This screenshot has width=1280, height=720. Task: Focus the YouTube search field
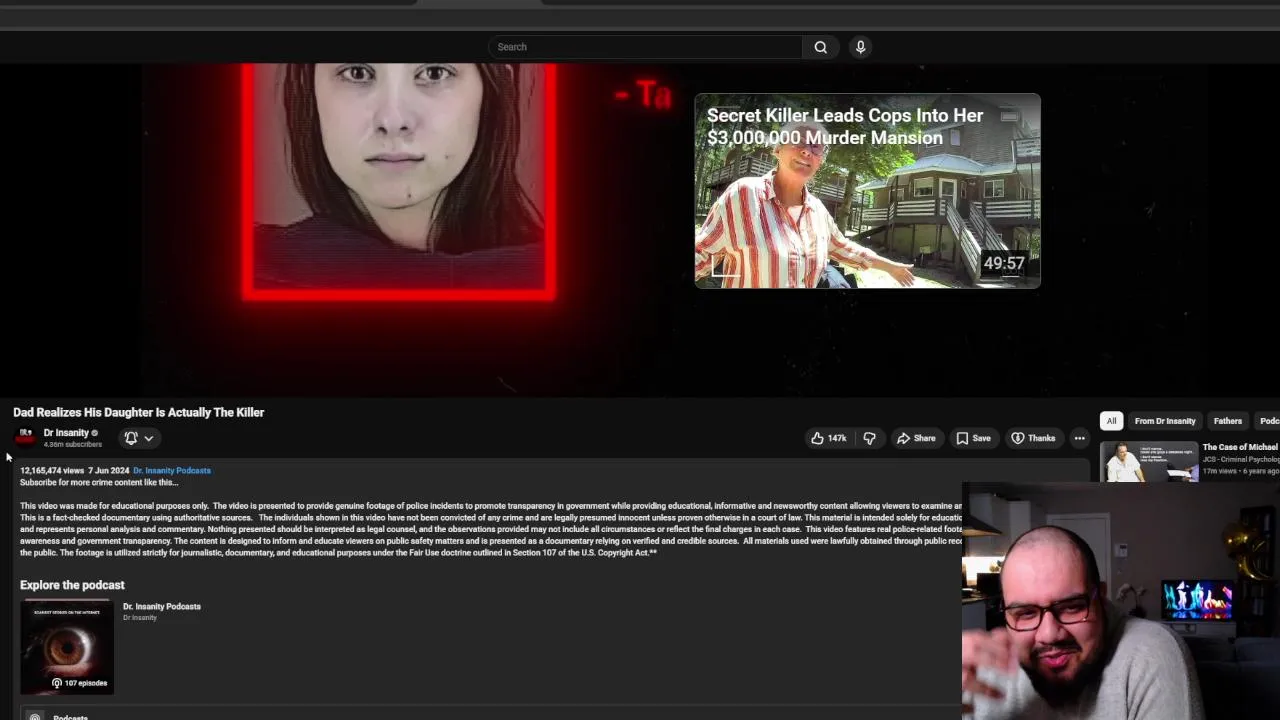click(x=645, y=47)
